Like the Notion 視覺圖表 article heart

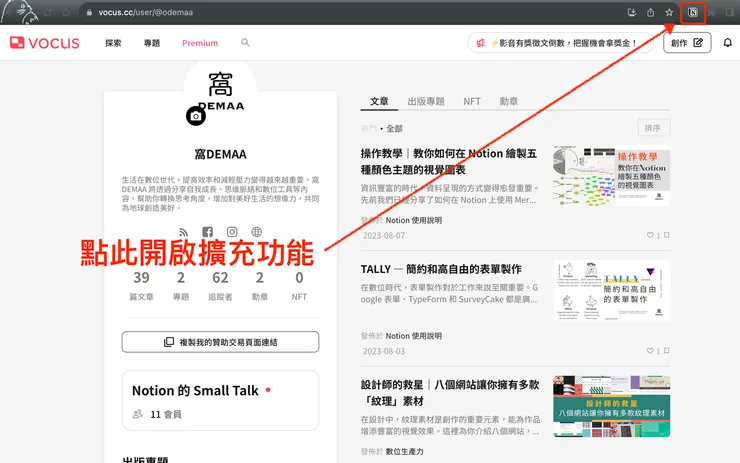[x=650, y=235]
